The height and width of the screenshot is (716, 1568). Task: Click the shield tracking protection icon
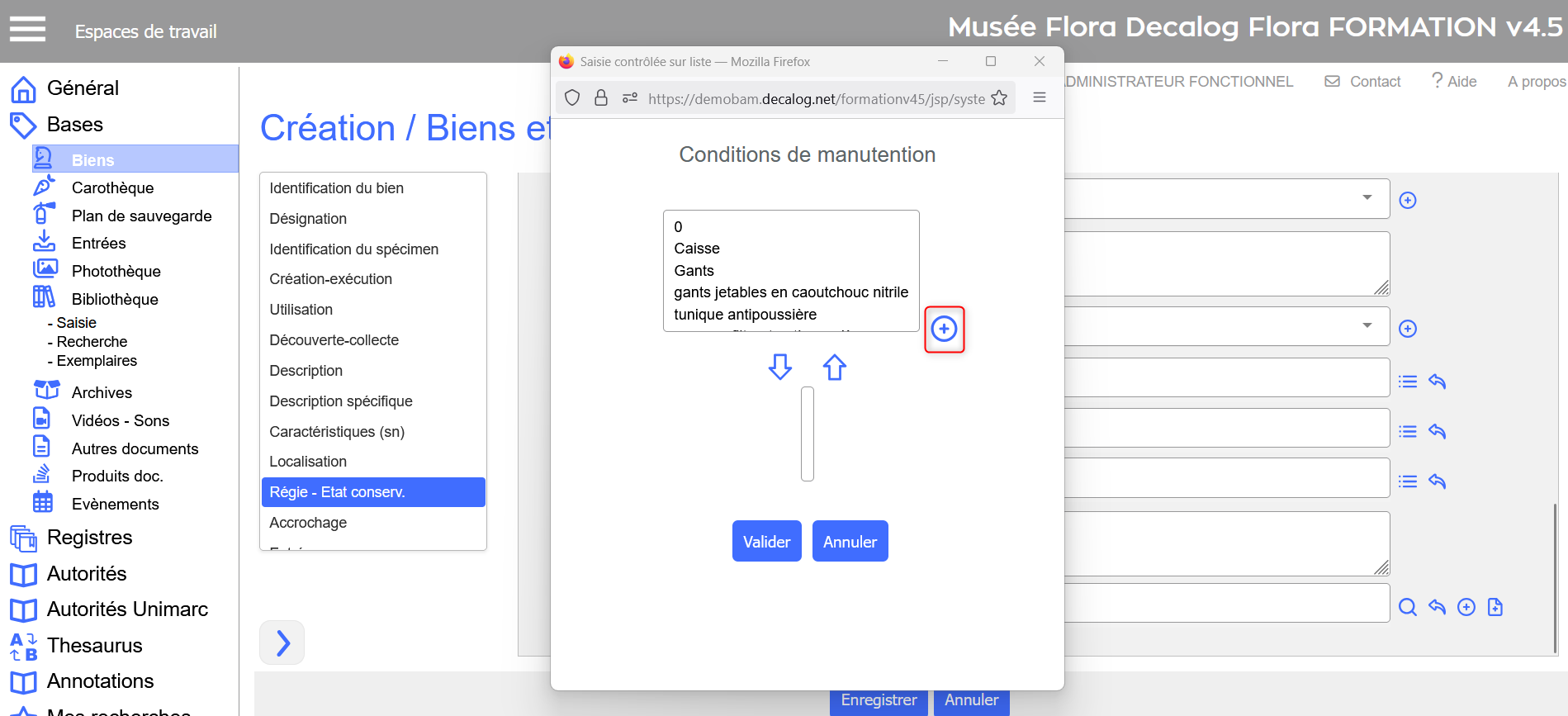point(572,98)
